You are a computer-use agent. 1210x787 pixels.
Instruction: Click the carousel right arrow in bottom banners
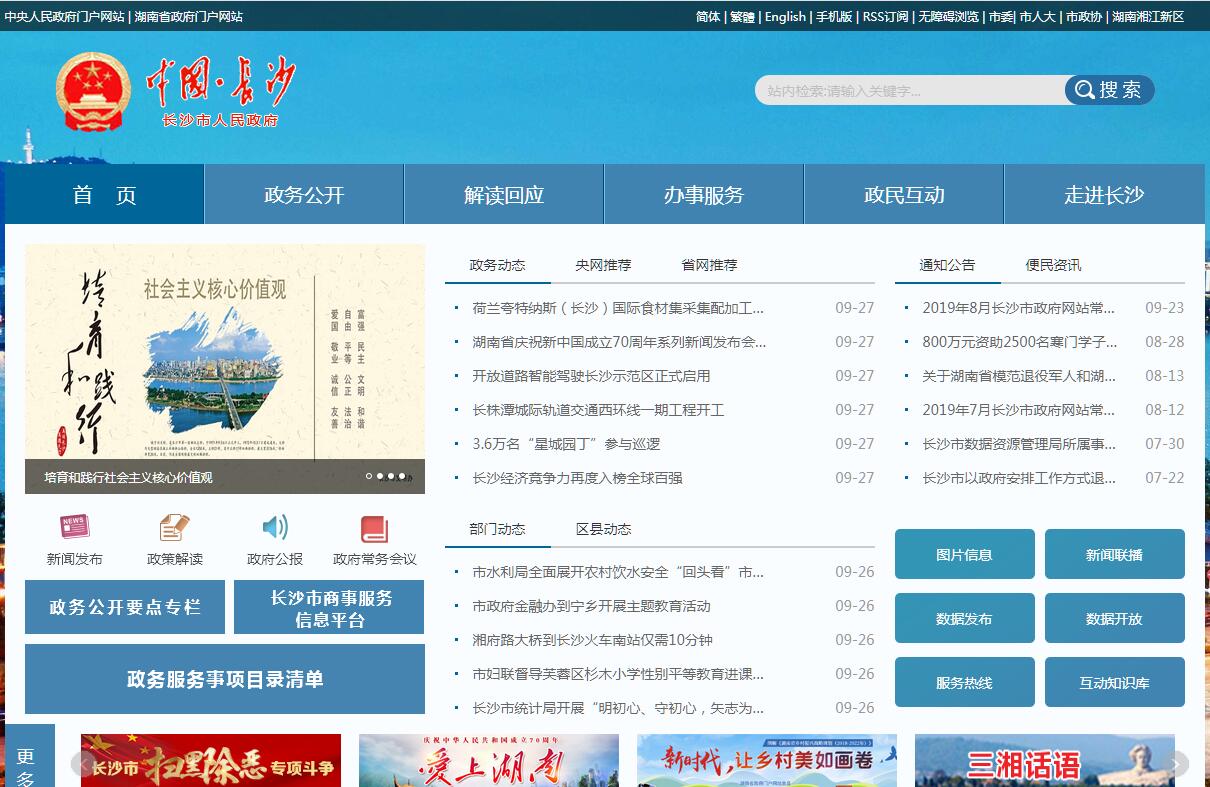coord(1177,765)
